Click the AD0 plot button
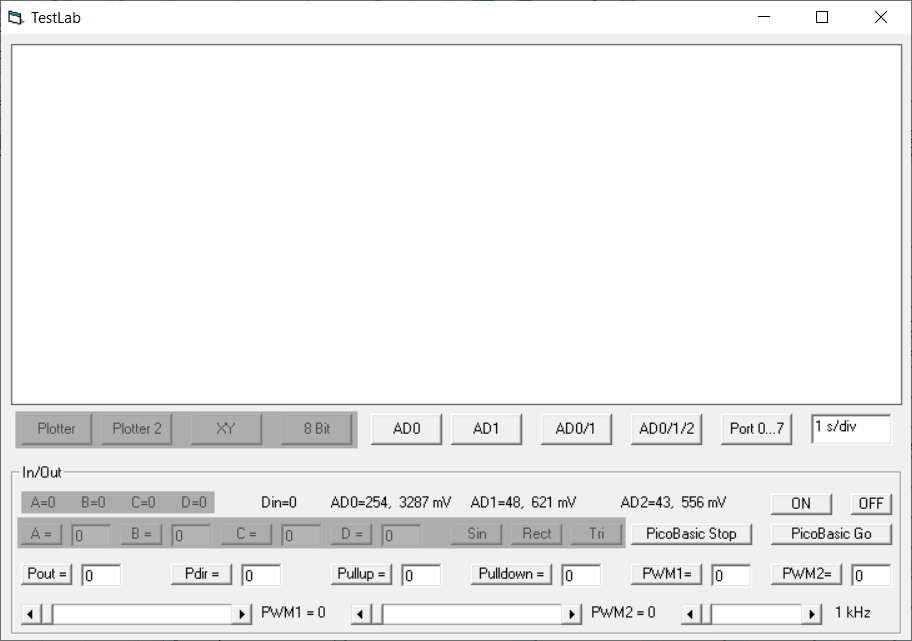This screenshot has width=912, height=641. pyautogui.click(x=406, y=429)
